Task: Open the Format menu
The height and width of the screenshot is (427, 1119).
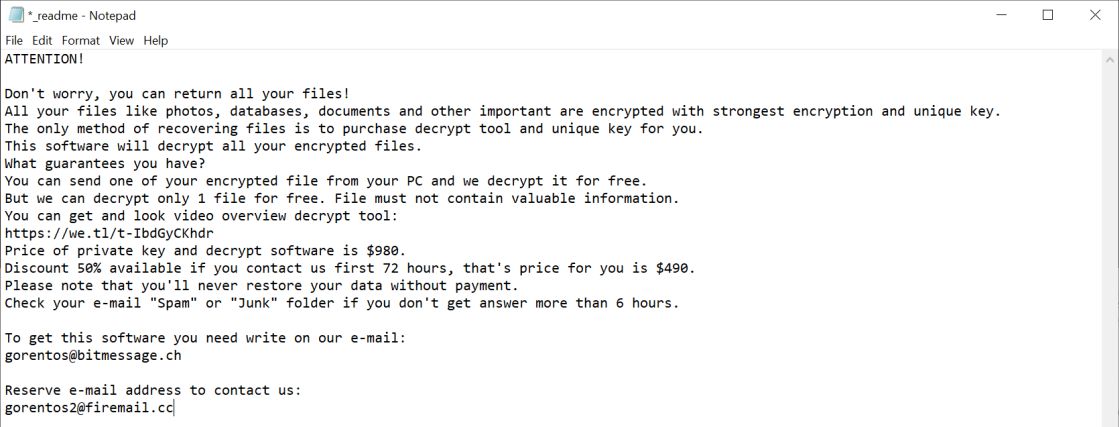Action: (81, 41)
